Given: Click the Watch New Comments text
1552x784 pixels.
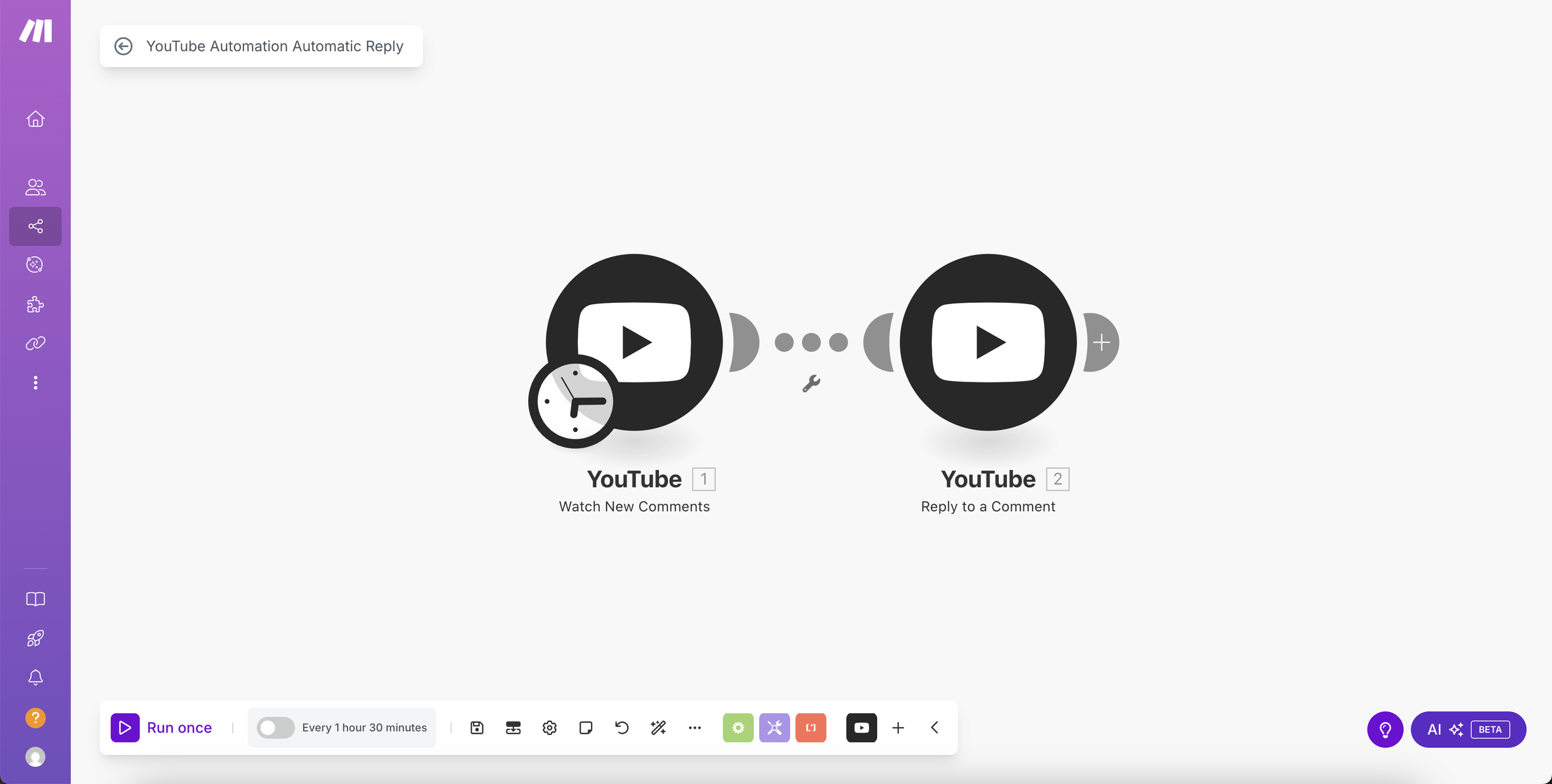Looking at the screenshot, I should click(634, 507).
